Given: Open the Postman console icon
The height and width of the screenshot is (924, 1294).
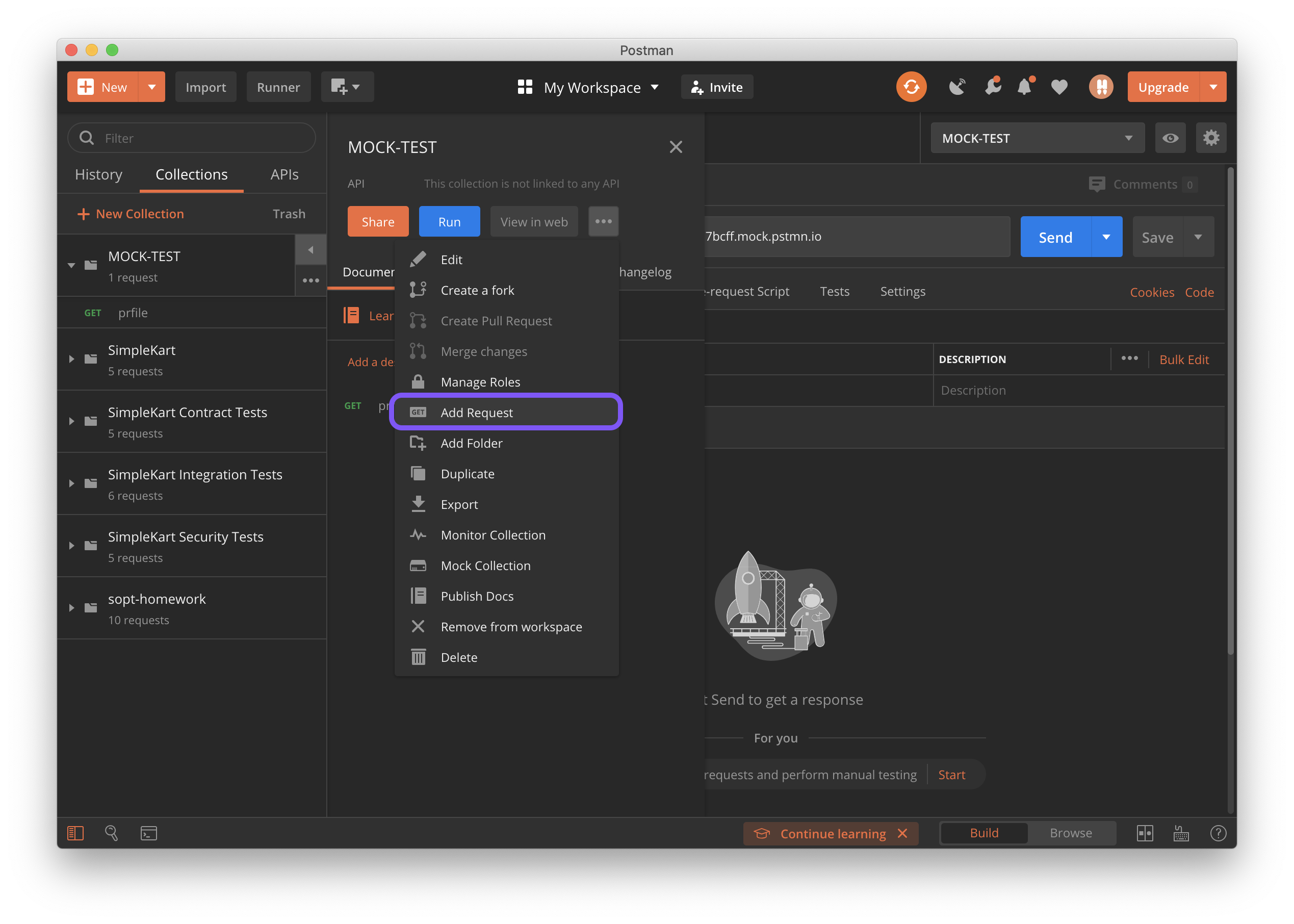Looking at the screenshot, I should pos(148,833).
